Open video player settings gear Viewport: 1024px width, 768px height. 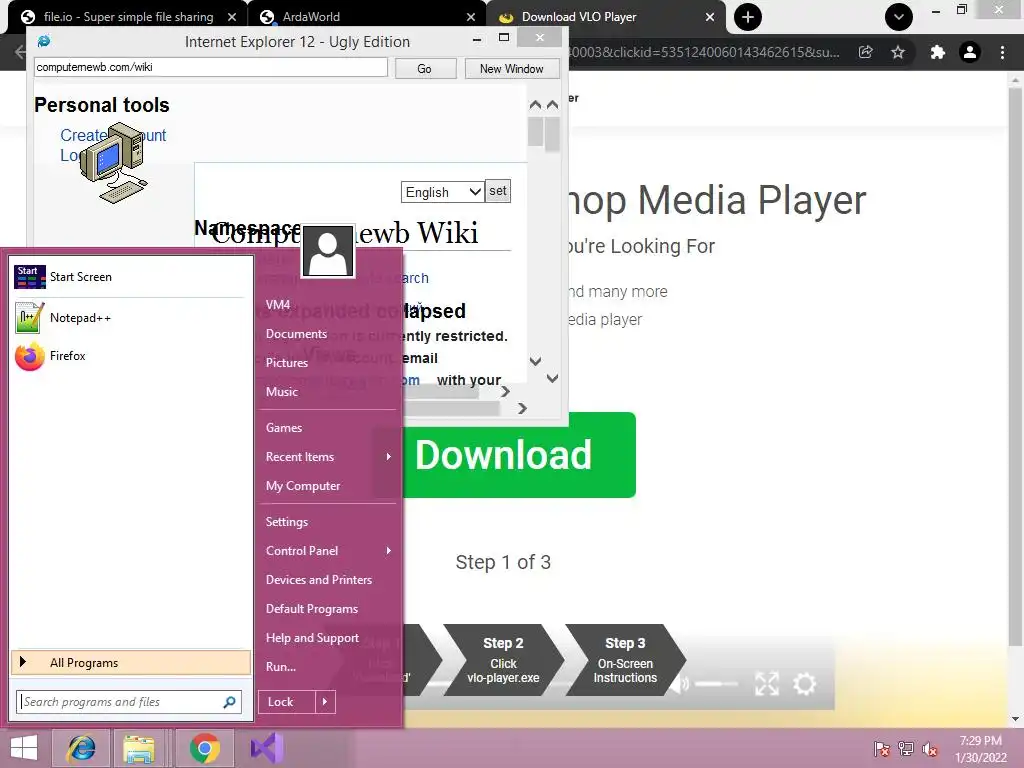point(805,684)
